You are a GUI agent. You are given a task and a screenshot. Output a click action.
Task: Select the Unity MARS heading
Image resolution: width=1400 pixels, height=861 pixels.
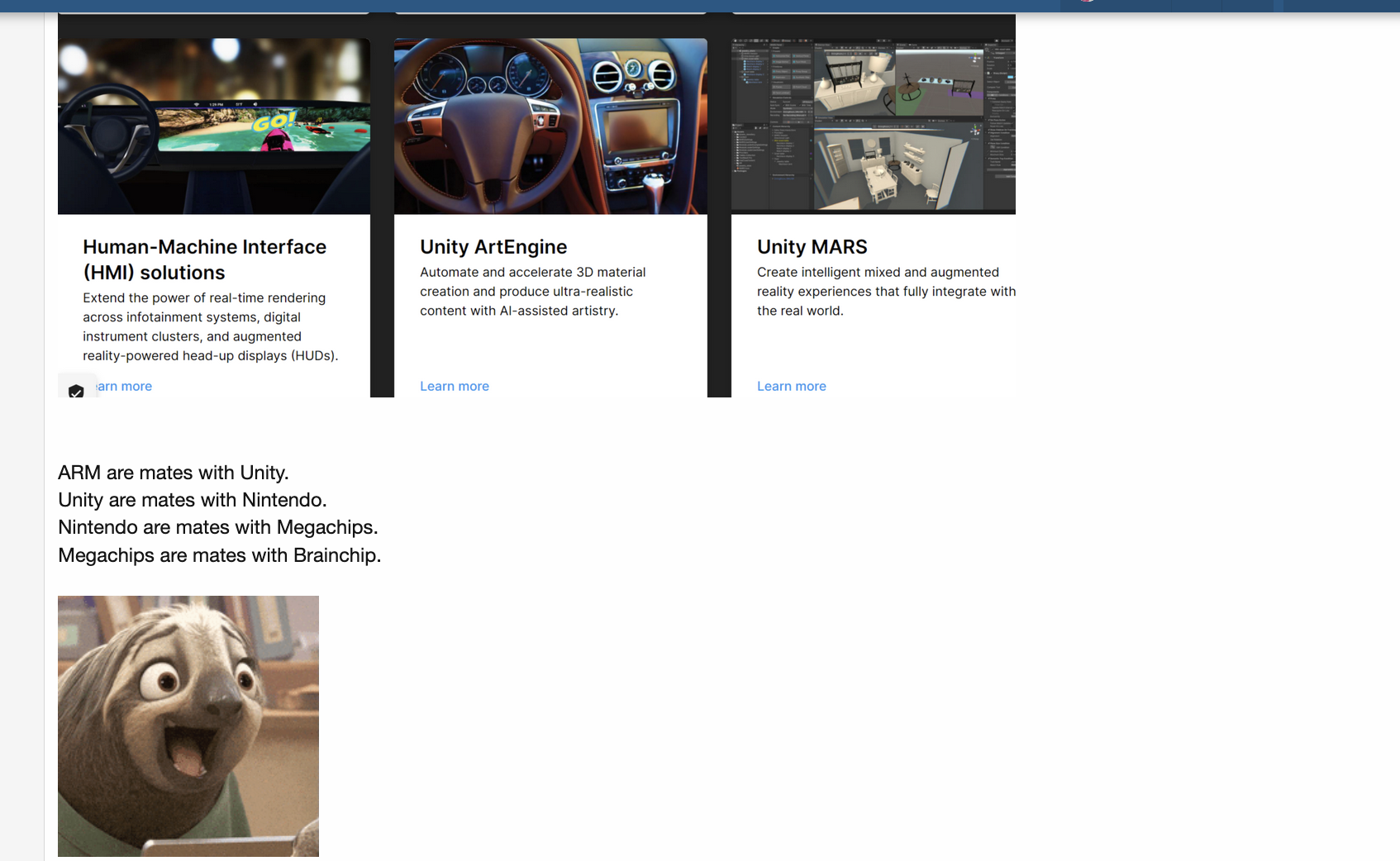tap(812, 247)
